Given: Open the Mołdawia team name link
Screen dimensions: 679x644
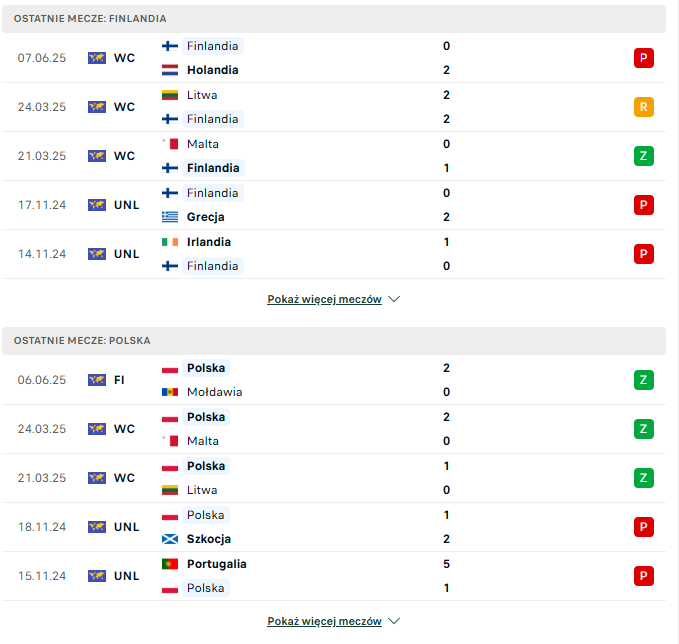Looking at the screenshot, I should click(214, 392).
